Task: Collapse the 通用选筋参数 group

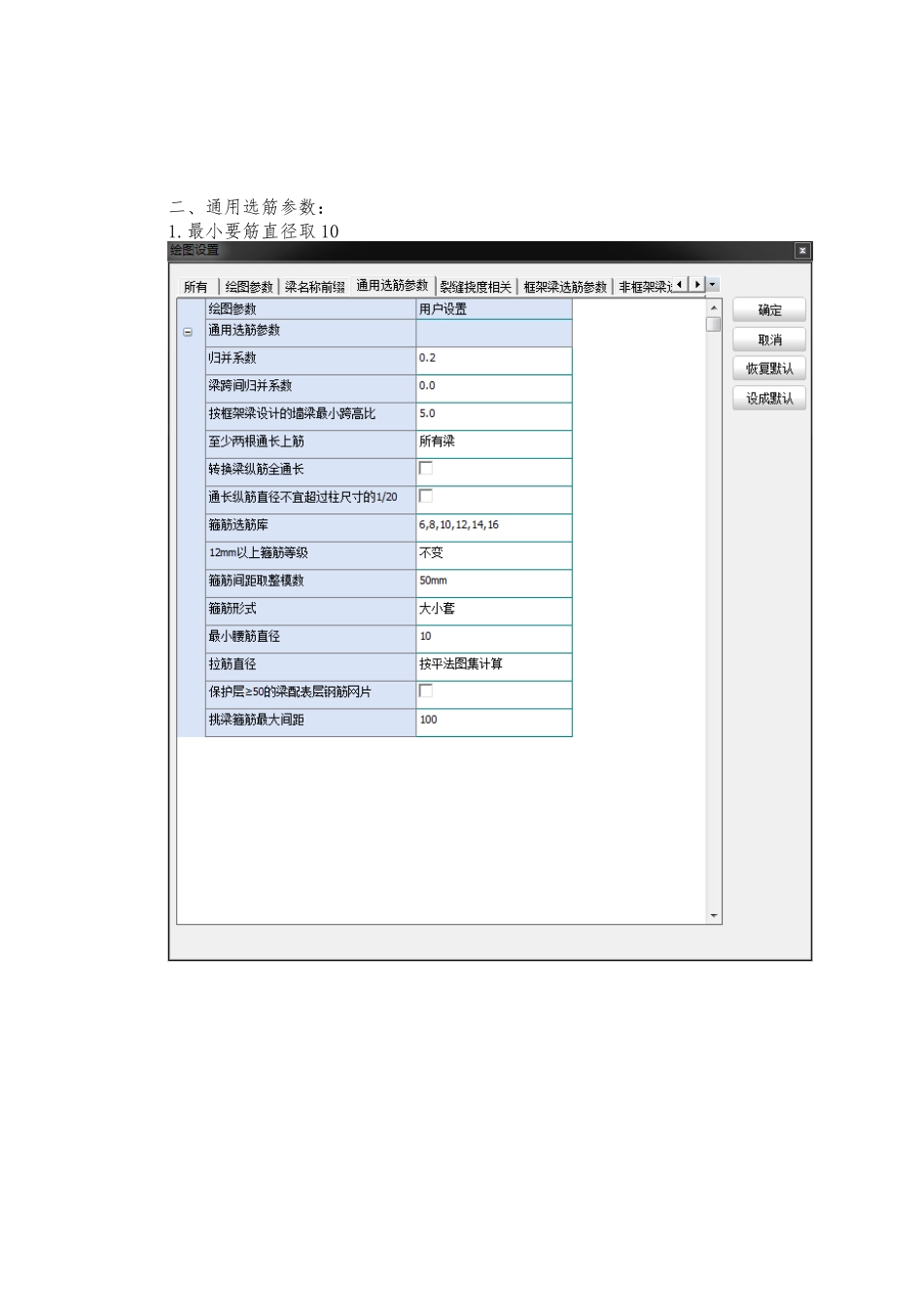Action: point(188,332)
